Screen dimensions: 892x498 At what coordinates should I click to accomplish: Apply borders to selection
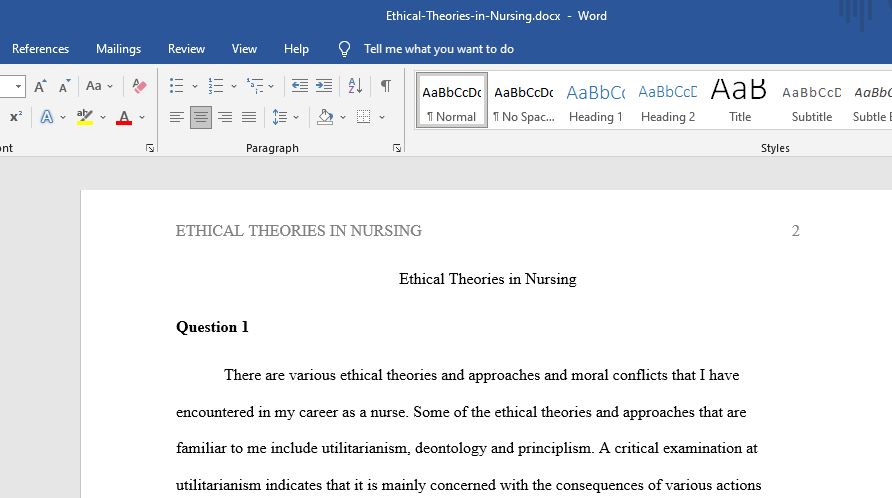point(364,117)
